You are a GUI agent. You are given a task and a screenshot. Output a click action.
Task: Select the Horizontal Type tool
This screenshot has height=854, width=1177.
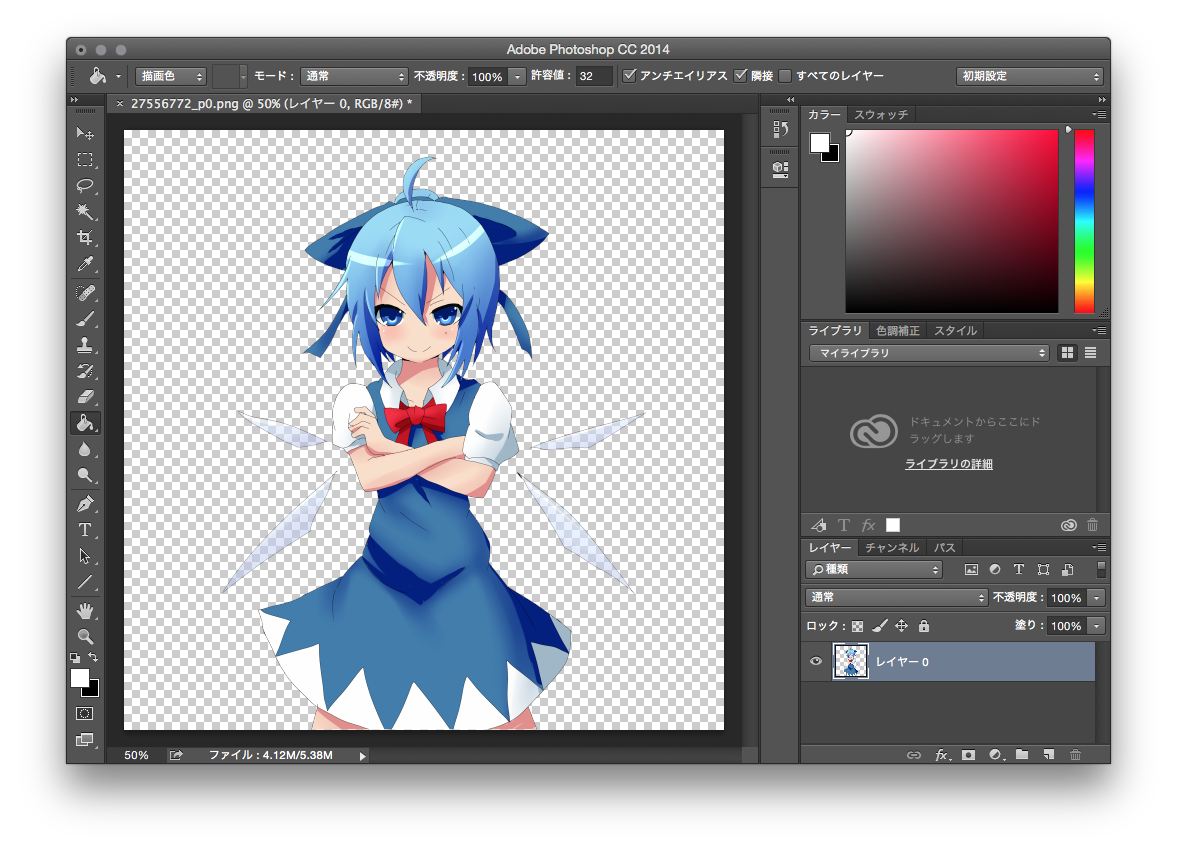[85, 530]
